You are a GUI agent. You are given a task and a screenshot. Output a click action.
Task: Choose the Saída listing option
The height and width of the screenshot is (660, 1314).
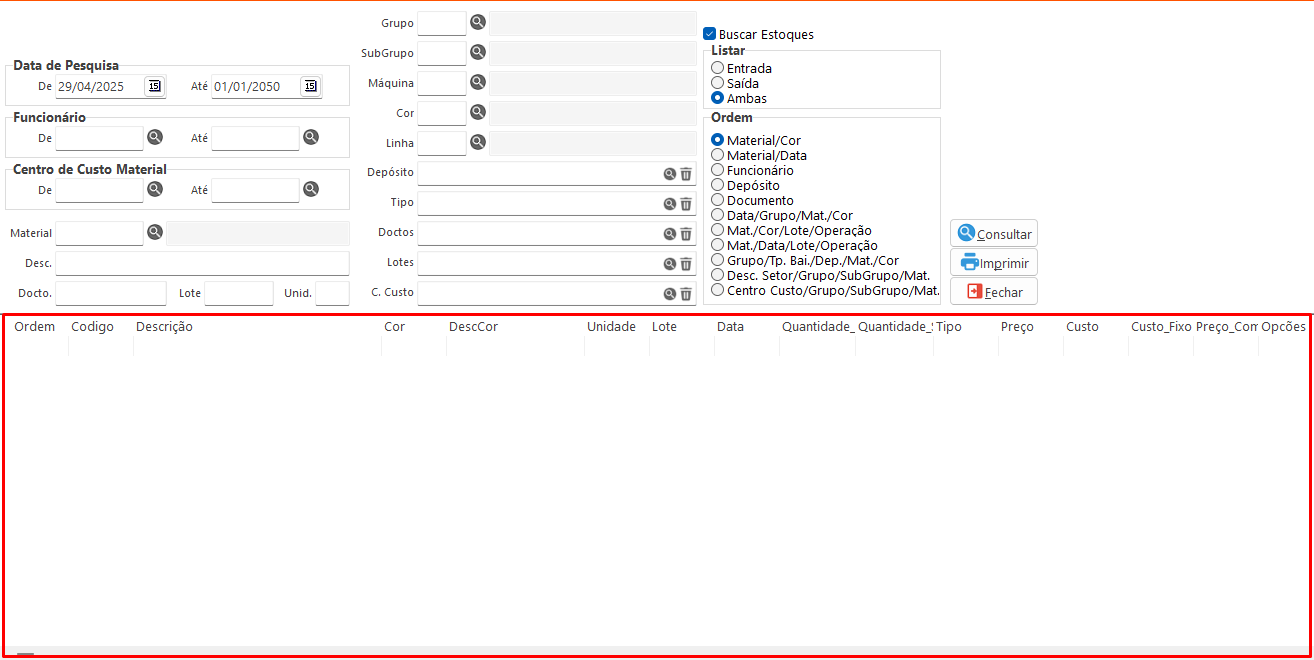(x=718, y=84)
